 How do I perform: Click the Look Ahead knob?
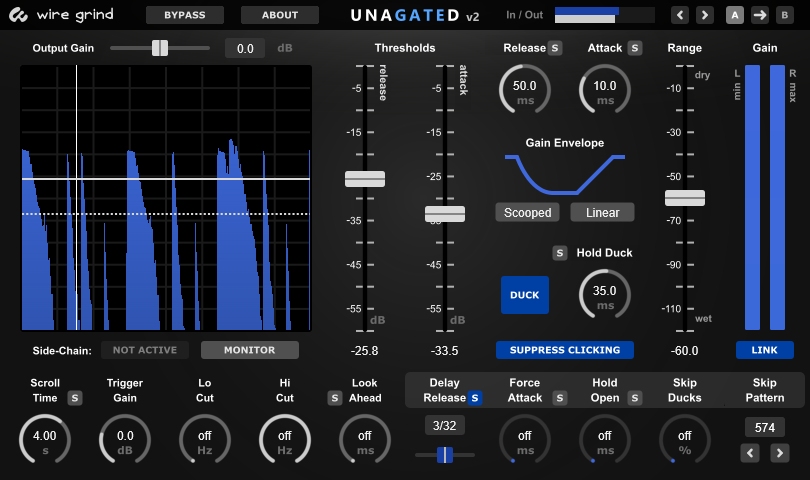click(x=365, y=440)
